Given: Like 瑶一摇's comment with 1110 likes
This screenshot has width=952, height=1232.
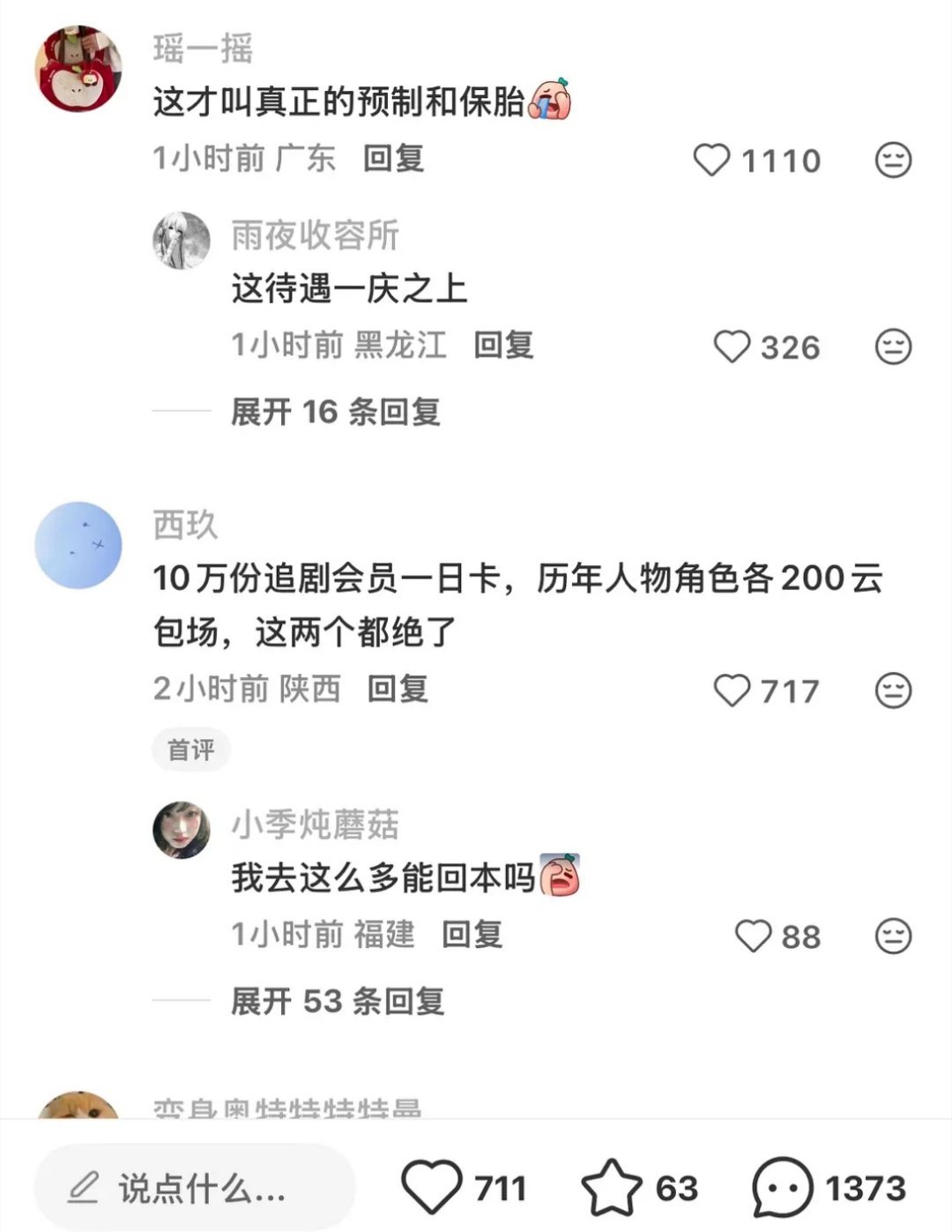Looking at the screenshot, I should pyautogui.click(x=711, y=161).
